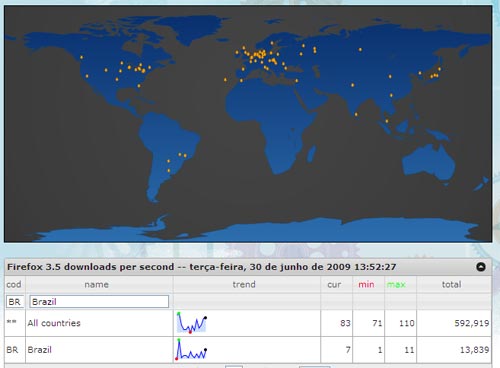Open the Brazil trend sparkline

tap(192, 349)
